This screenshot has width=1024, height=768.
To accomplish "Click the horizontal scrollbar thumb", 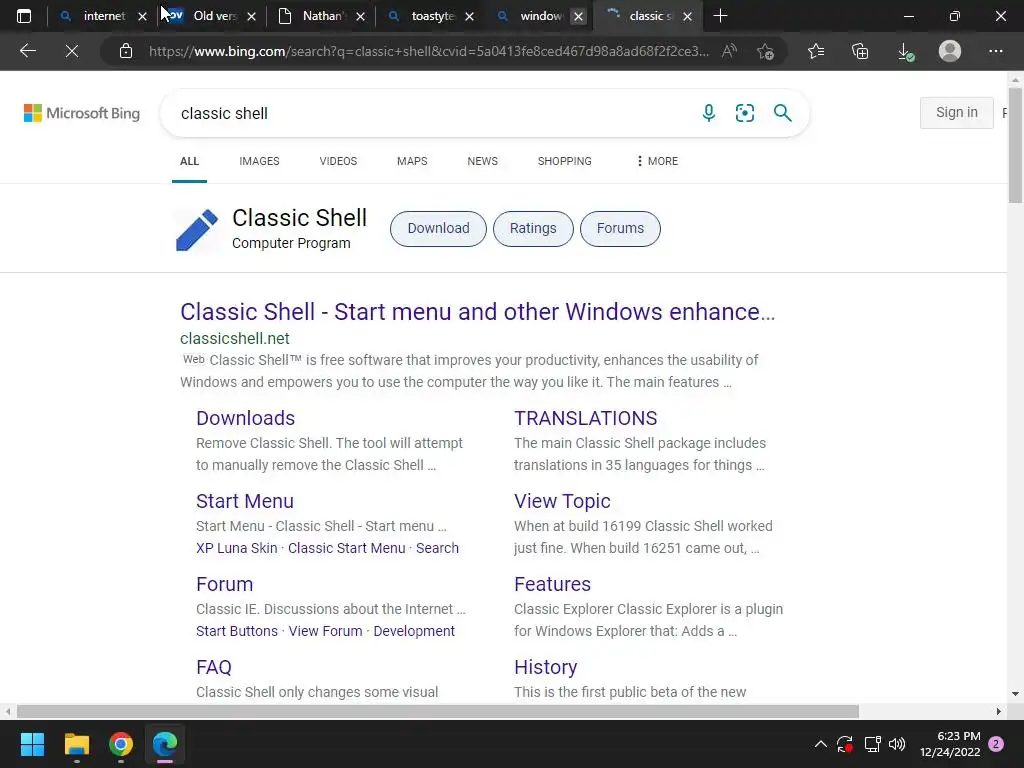I will click(438, 711).
